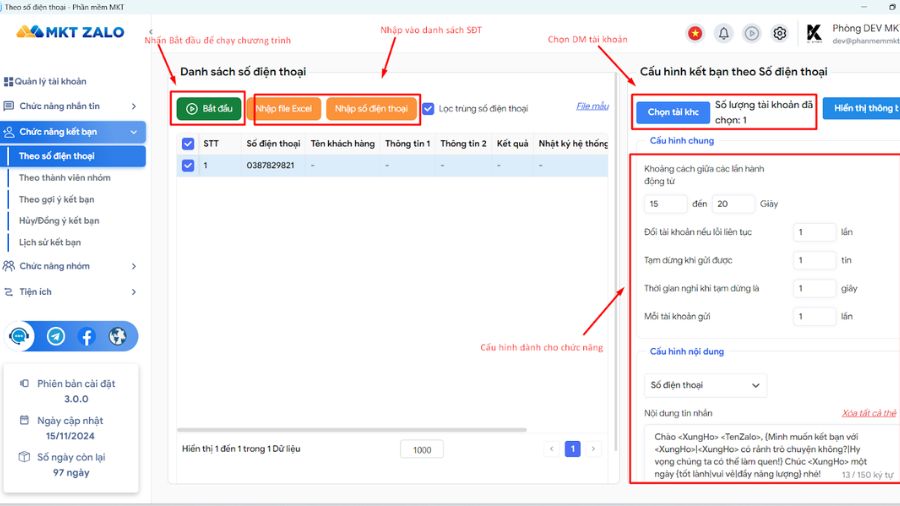
Task: Click Xóa tất cả thẻ link
Action: pos(869,413)
